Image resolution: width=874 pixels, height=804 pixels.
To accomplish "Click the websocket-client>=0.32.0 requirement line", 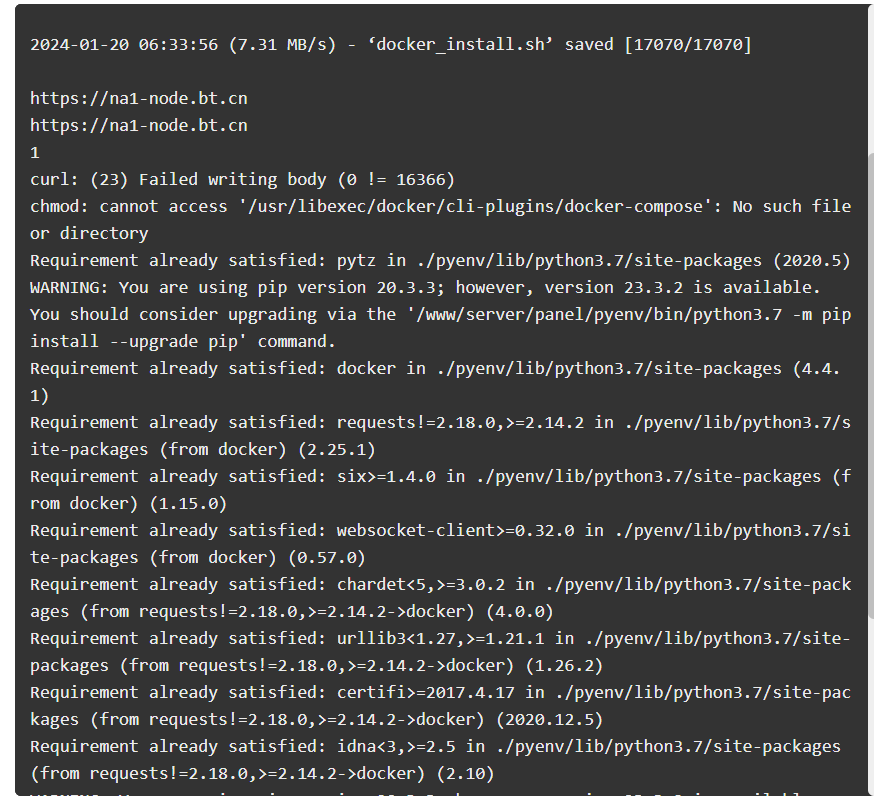I will [440, 544].
